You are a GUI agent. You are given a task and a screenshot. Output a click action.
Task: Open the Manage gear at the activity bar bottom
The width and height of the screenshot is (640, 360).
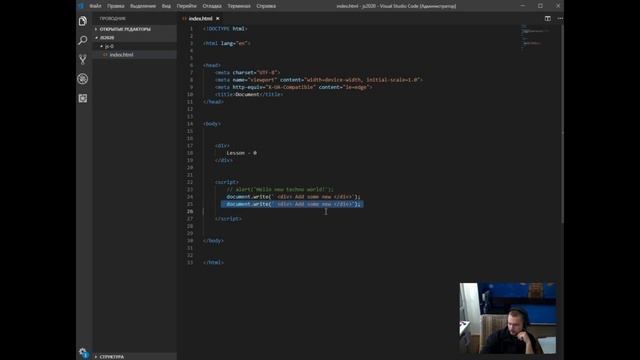point(83,352)
